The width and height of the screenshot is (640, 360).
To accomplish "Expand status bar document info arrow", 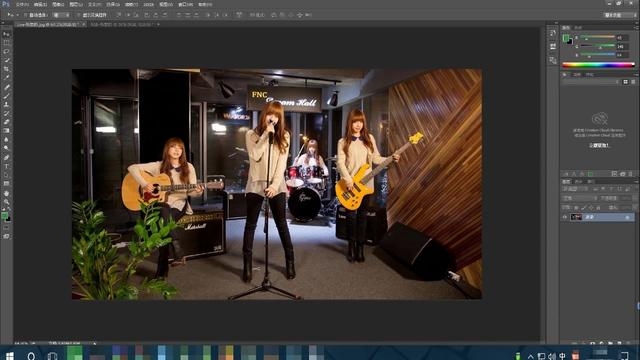I will tap(95, 344).
